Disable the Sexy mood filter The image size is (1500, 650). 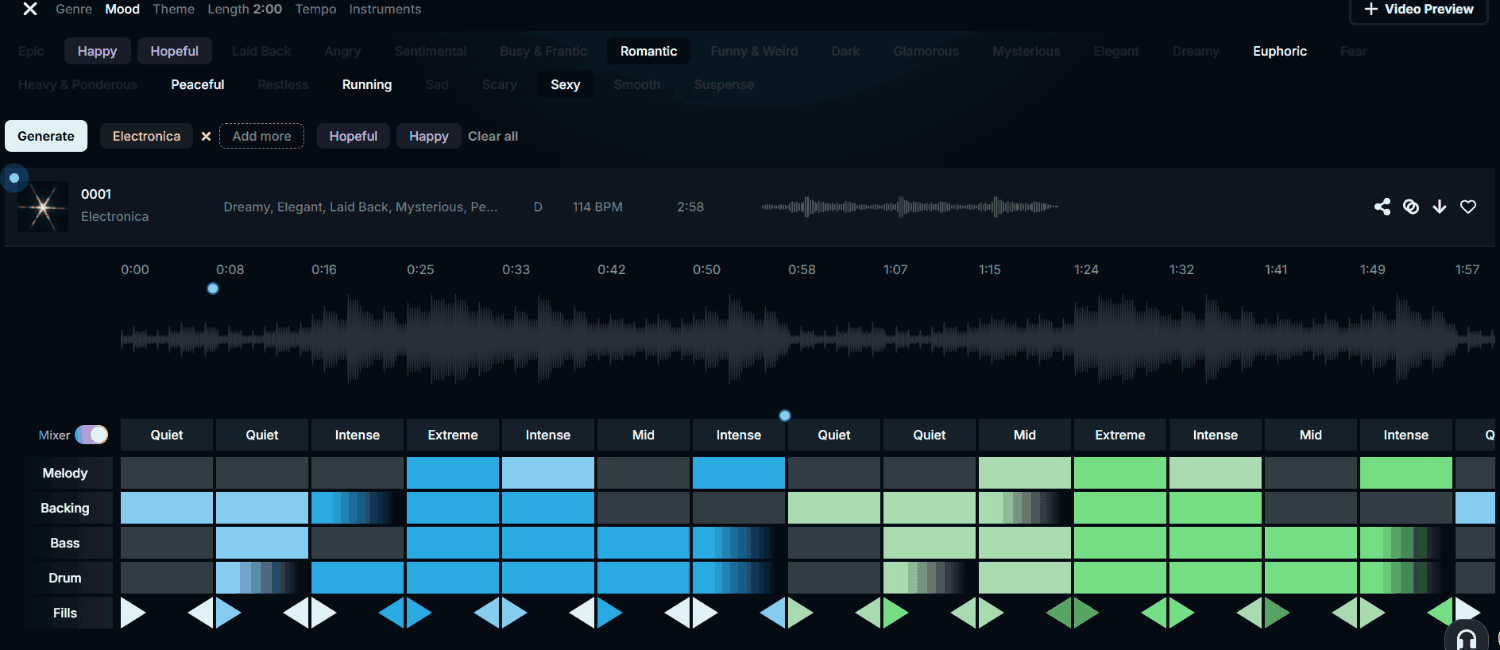(565, 84)
